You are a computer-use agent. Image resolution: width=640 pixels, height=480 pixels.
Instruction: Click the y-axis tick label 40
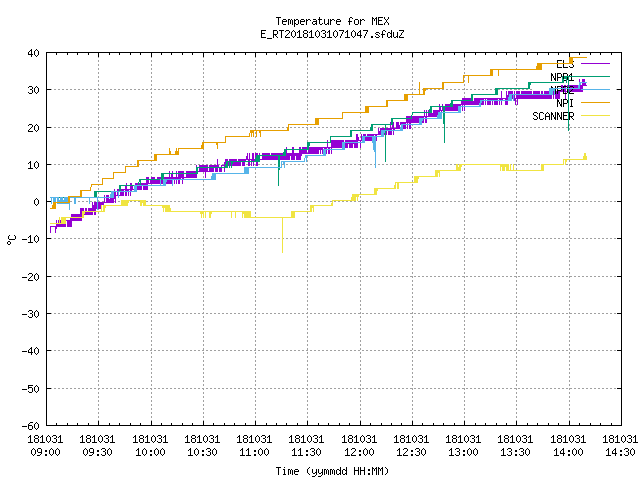coord(33,53)
